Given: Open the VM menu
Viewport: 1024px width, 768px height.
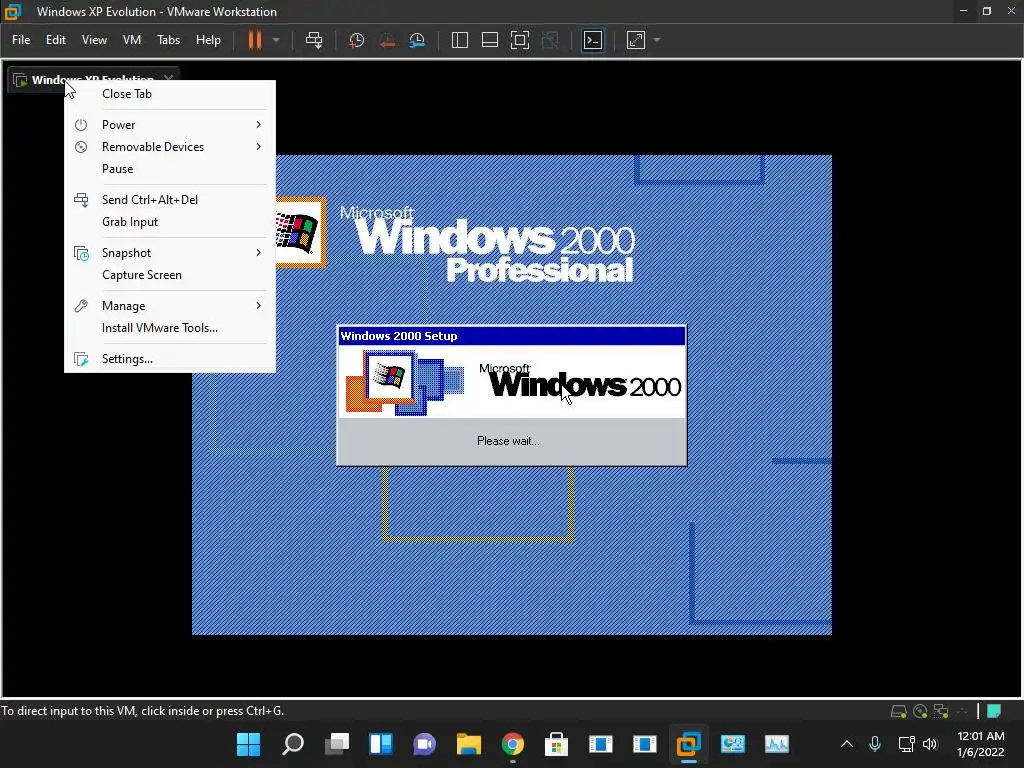Looking at the screenshot, I should click(132, 40).
